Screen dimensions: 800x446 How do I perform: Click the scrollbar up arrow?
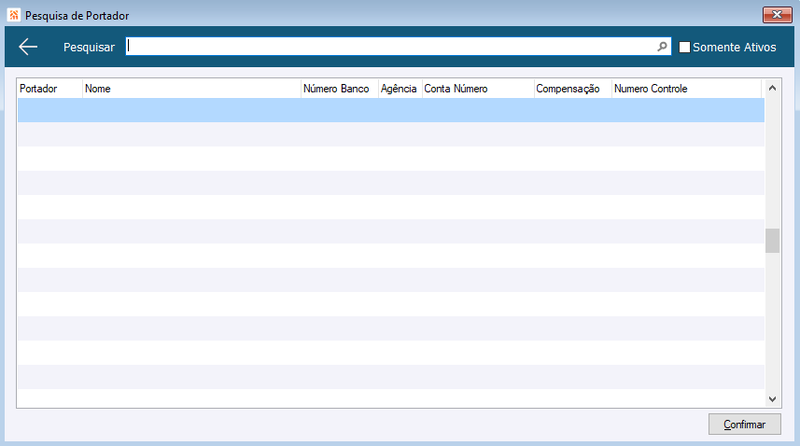pos(772,88)
